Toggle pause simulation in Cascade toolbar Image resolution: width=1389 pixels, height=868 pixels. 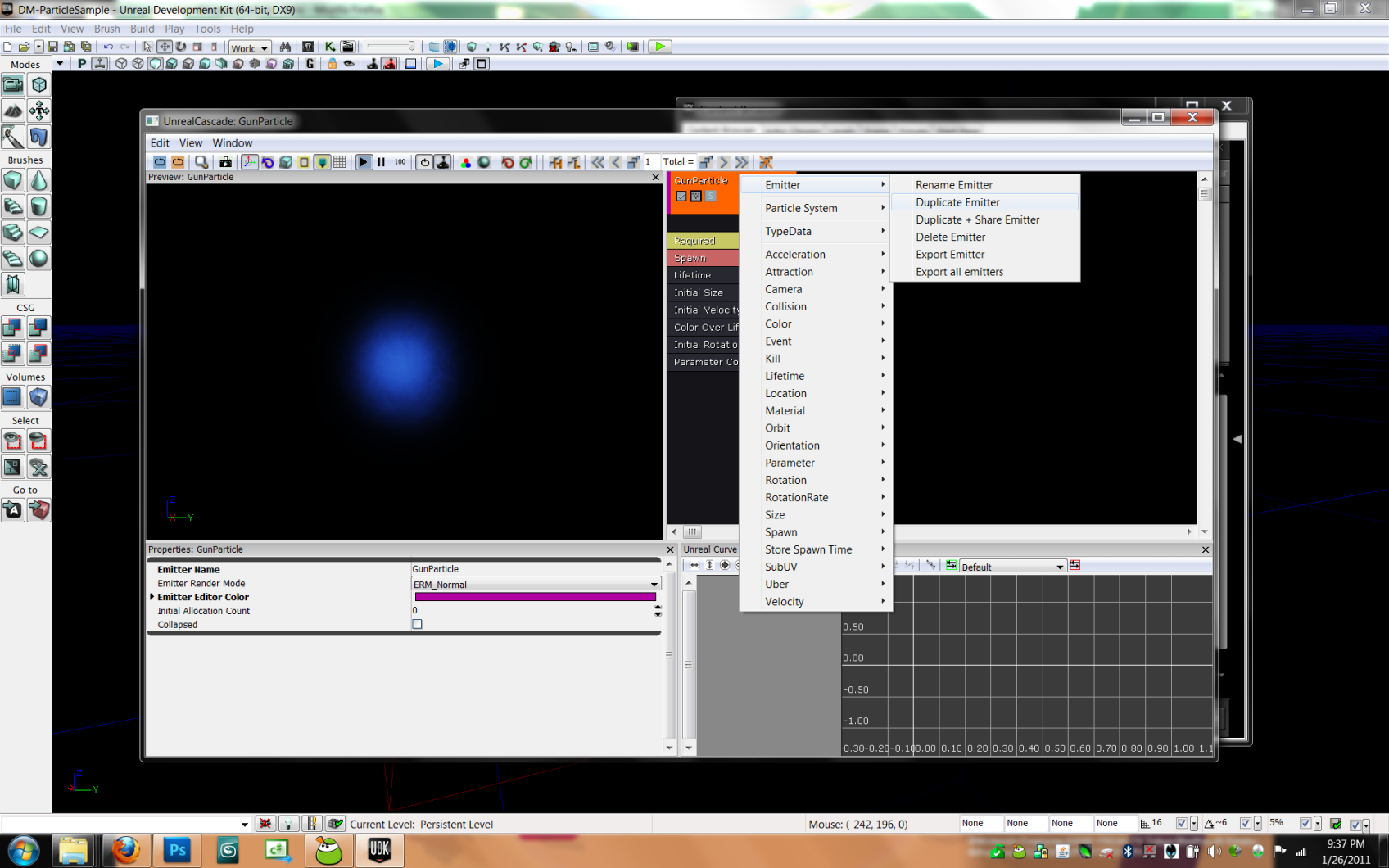pos(382,162)
